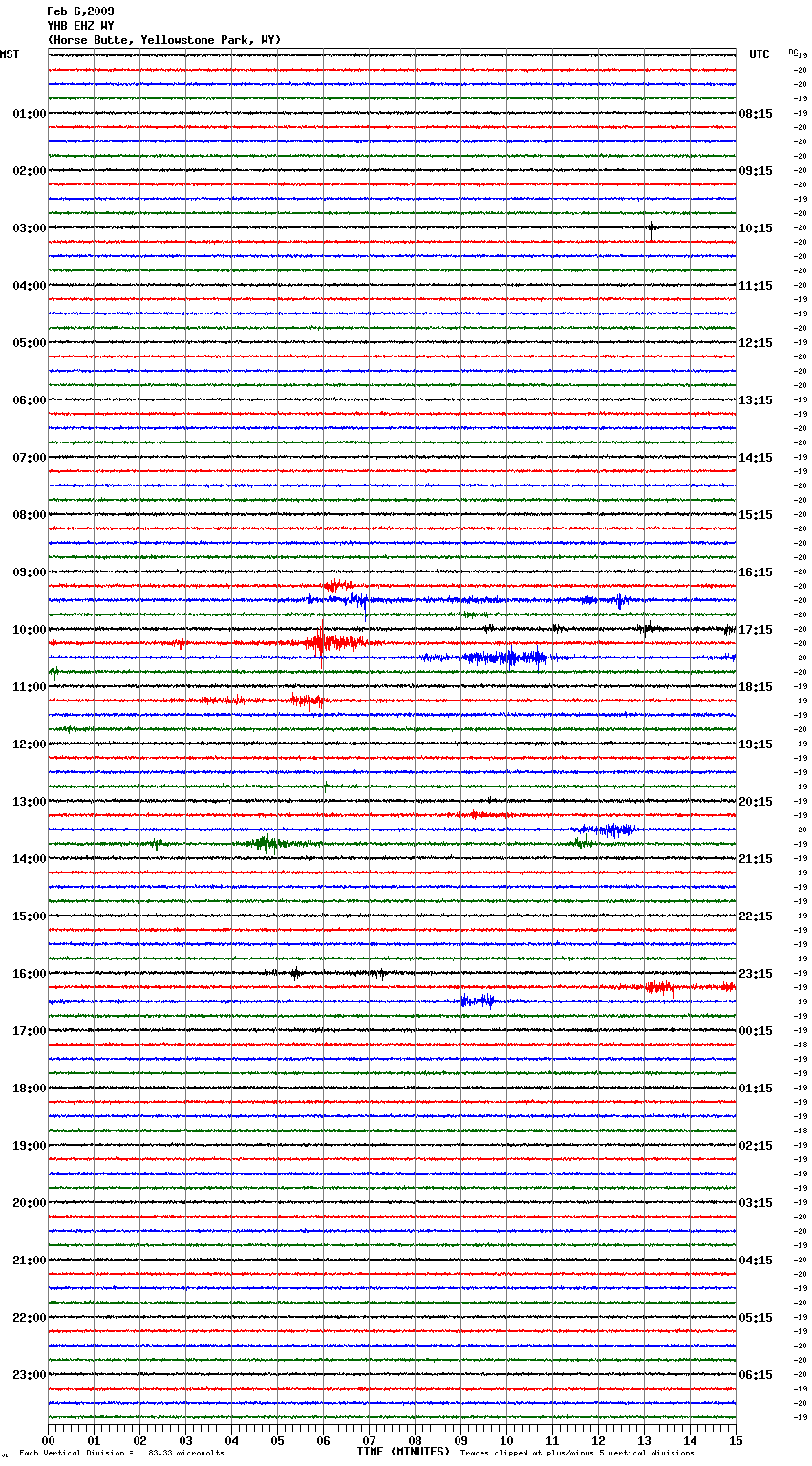Screen dimensions: 812x1466
Task: Select the 14:15 UTC time label
Action: click(x=756, y=458)
